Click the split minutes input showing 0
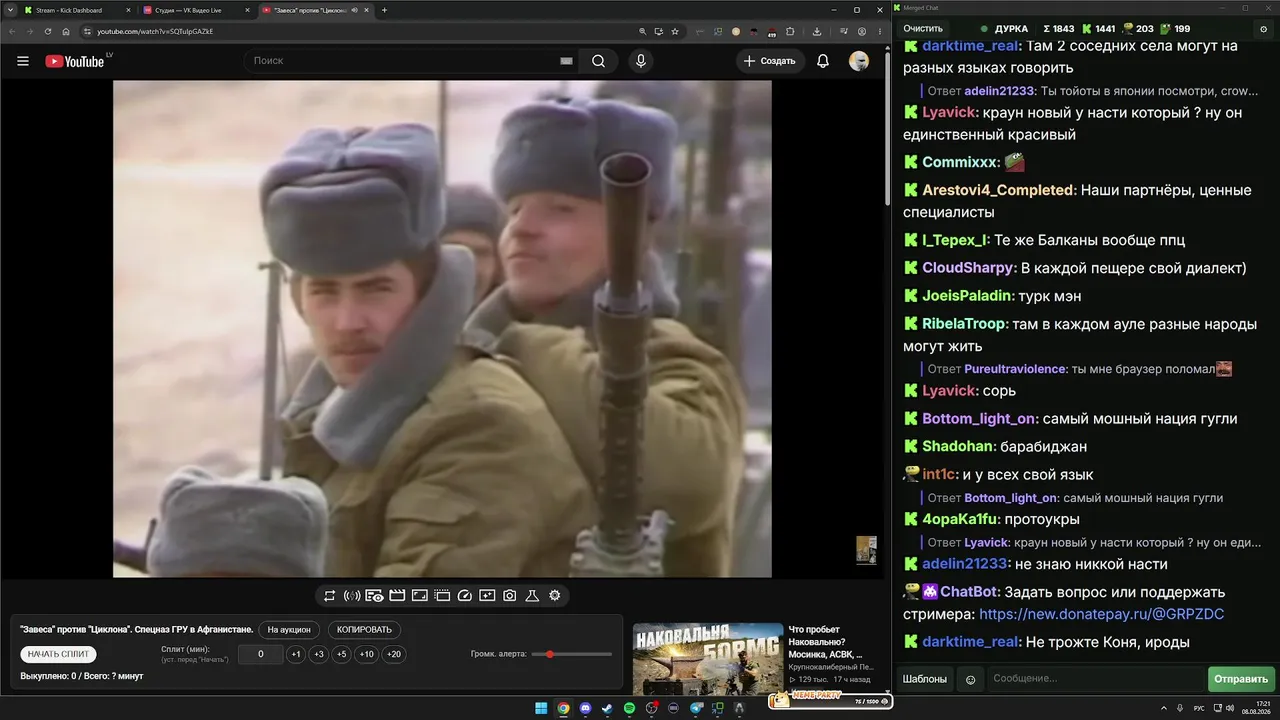This screenshot has width=1280, height=720. (261, 654)
